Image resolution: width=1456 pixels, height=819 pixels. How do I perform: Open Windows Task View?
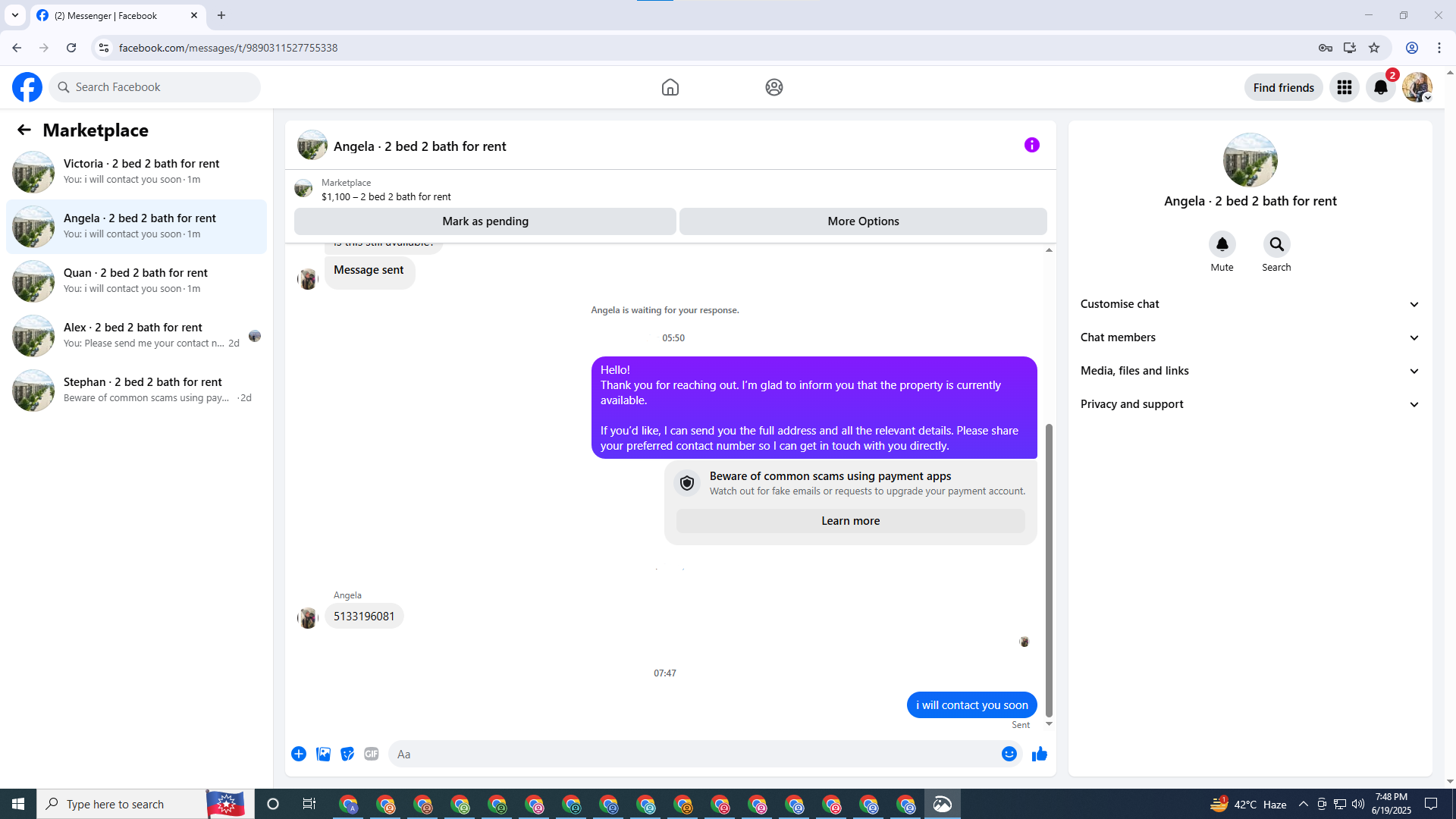click(309, 804)
